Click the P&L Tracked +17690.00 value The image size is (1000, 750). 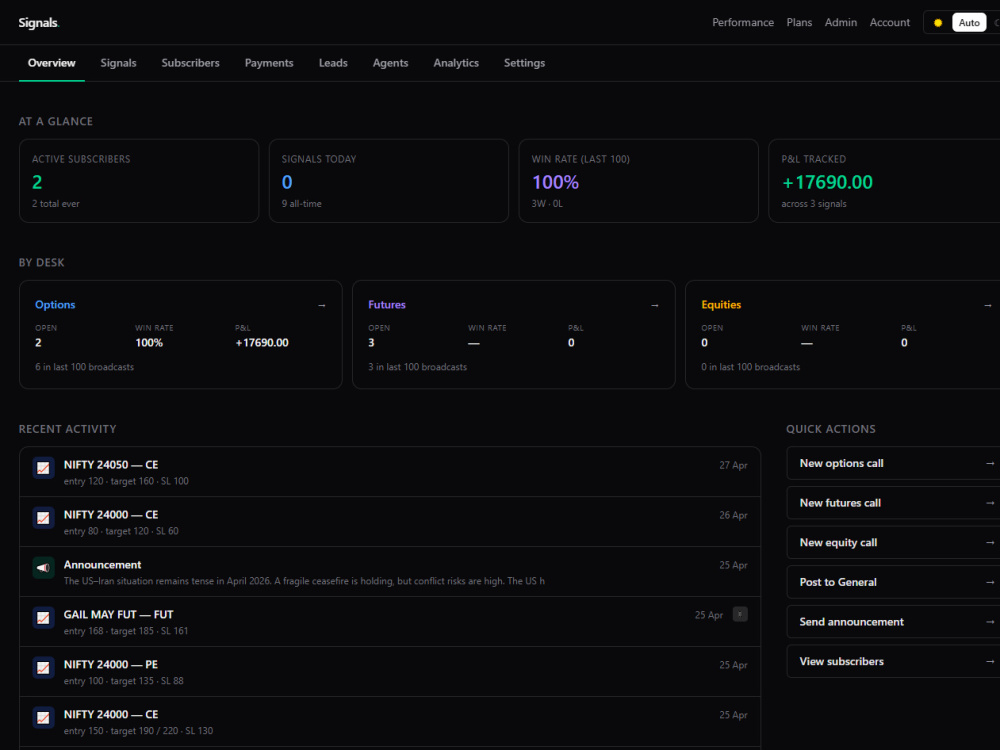(x=827, y=182)
